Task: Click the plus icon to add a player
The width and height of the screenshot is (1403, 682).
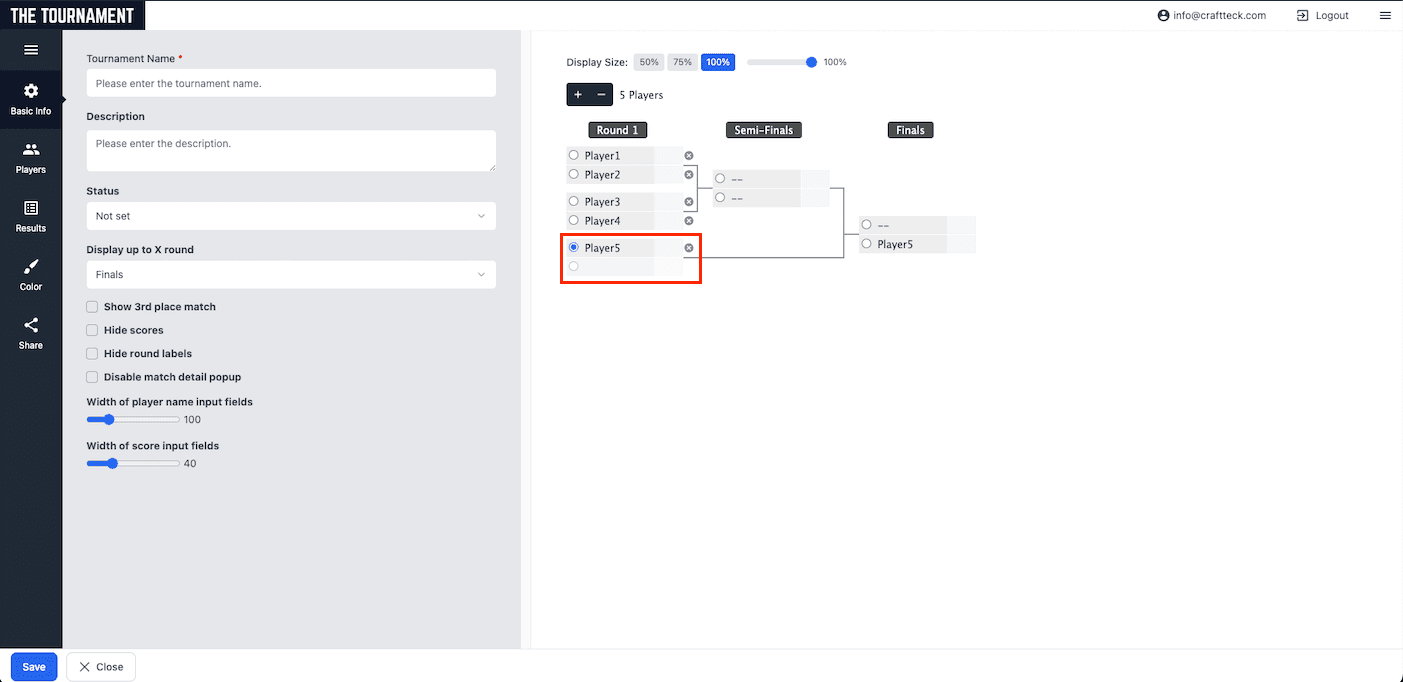Action: (578, 95)
